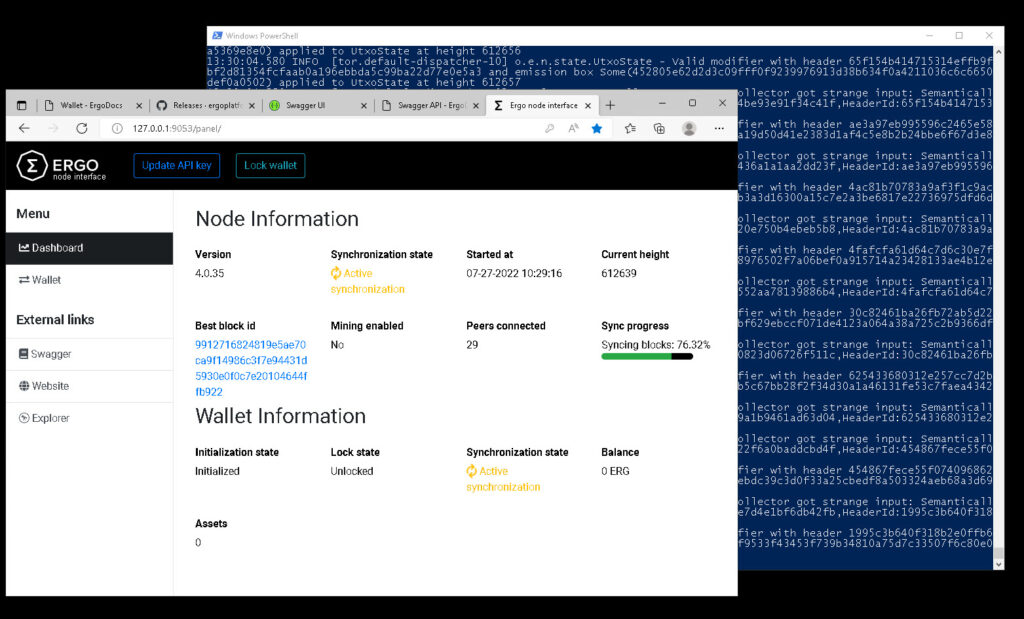
Task: Select the Ergo node interface tab
Action: point(542,105)
